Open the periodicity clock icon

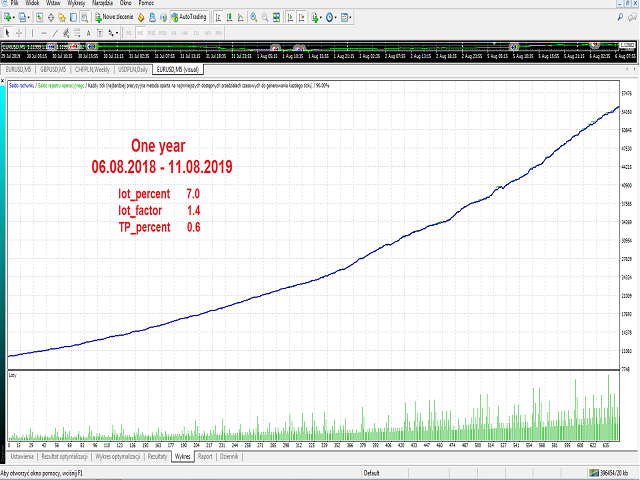(x=329, y=17)
